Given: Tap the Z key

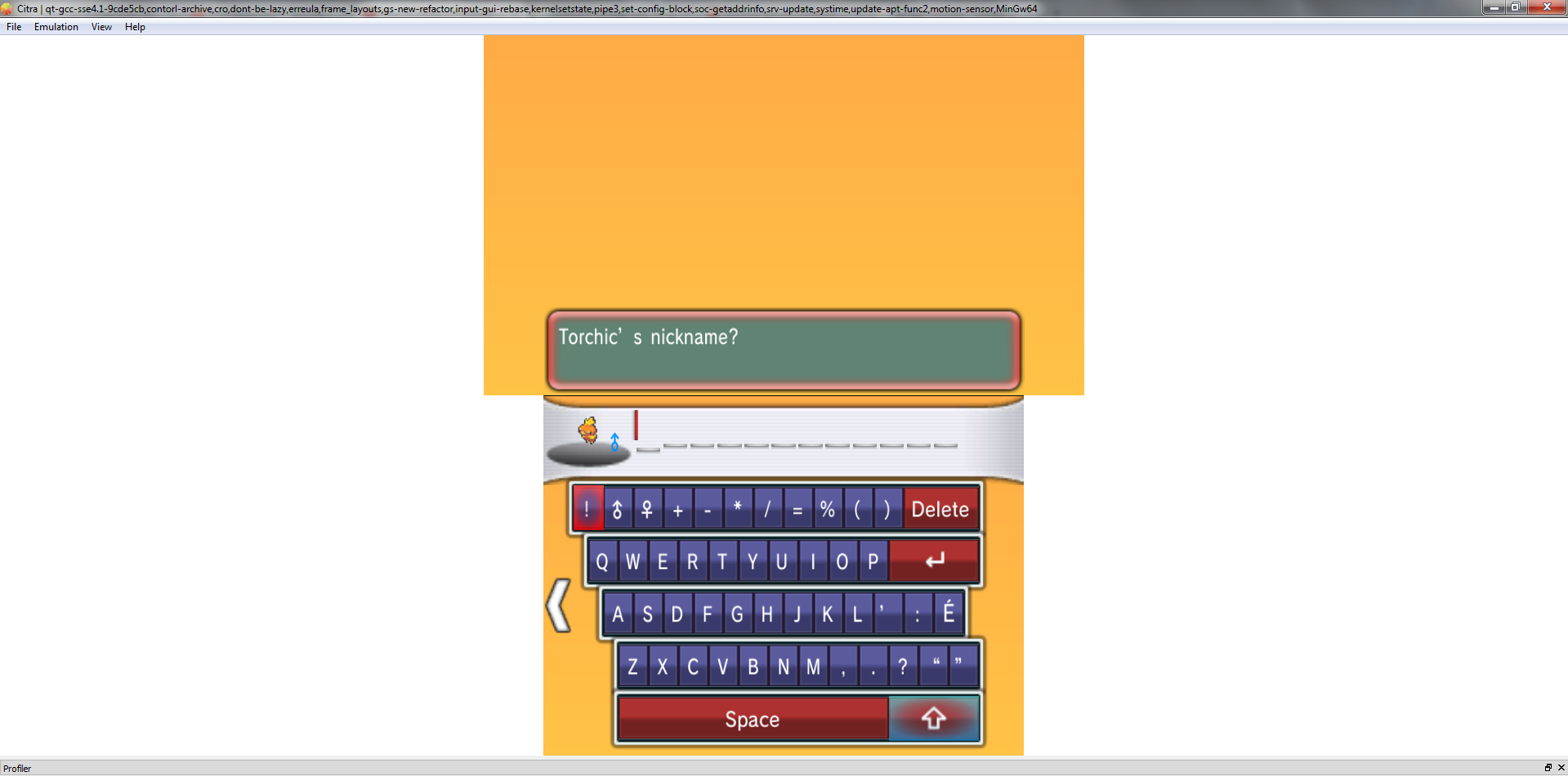Looking at the screenshot, I should tap(632, 667).
